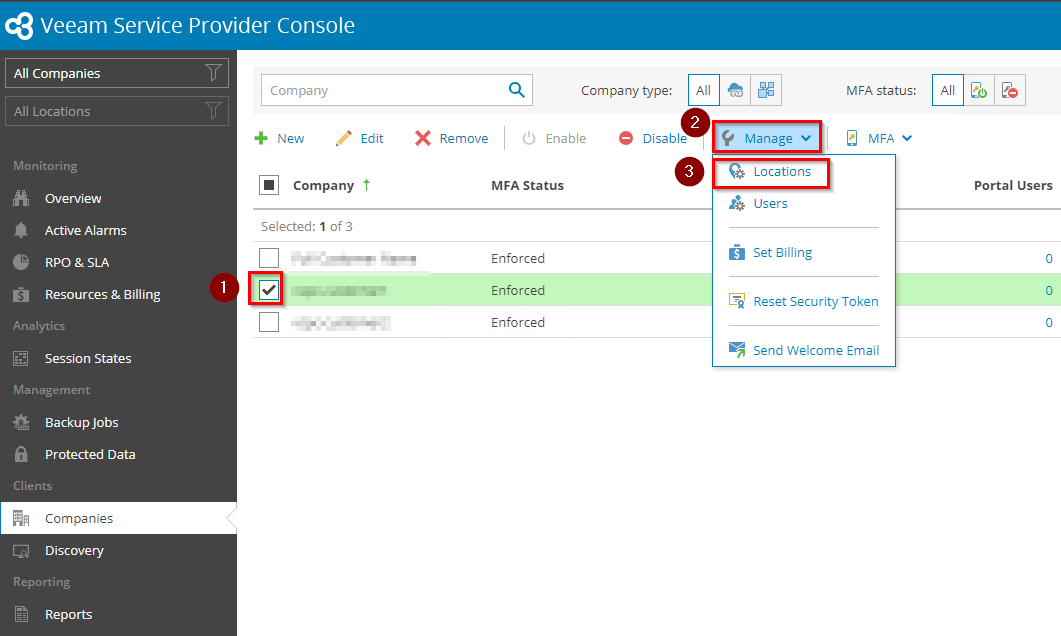Click the power Enable icon
Image resolution: width=1061 pixels, height=636 pixels.
529,138
